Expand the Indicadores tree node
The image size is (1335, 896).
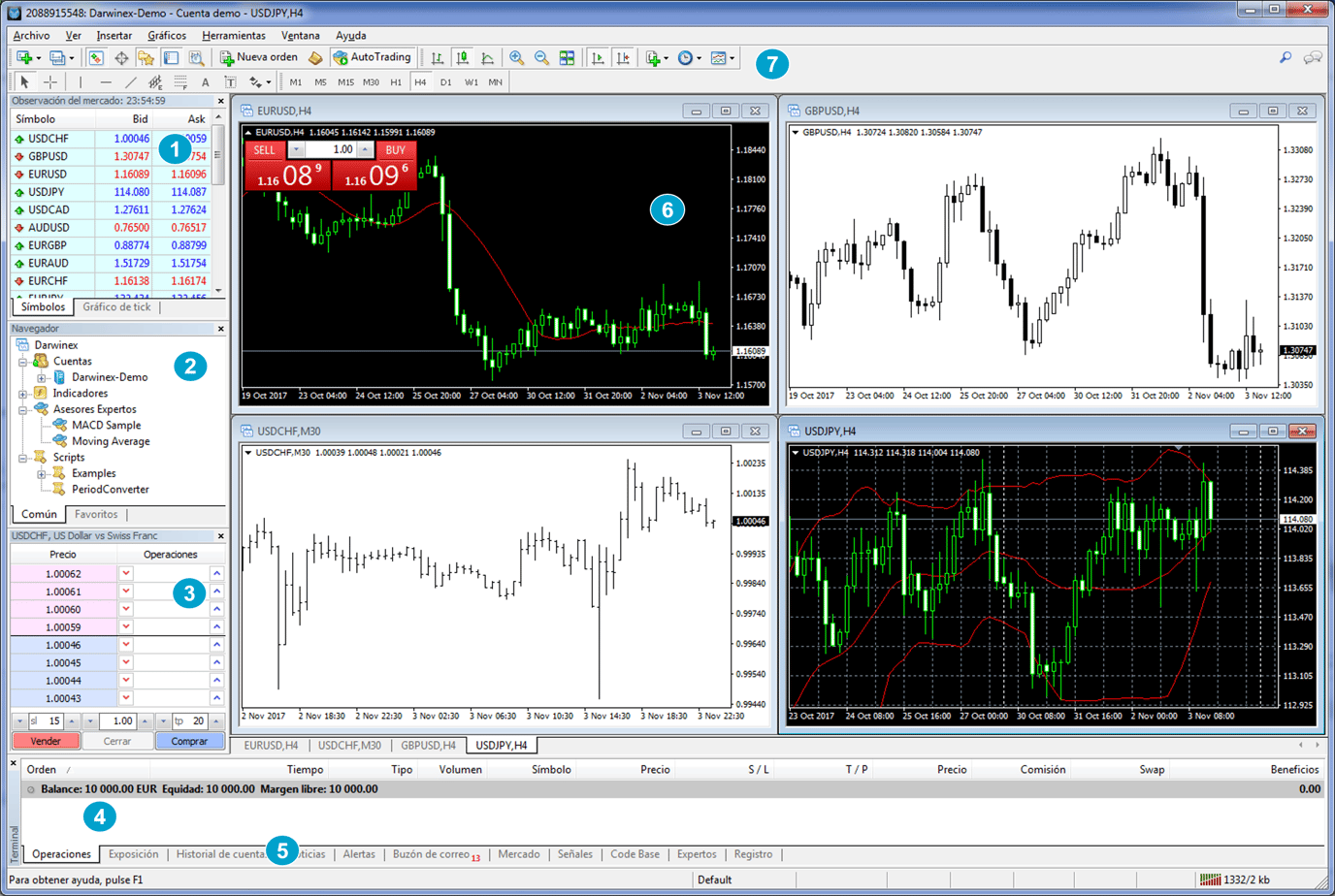pyautogui.click(x=22, y=394)
